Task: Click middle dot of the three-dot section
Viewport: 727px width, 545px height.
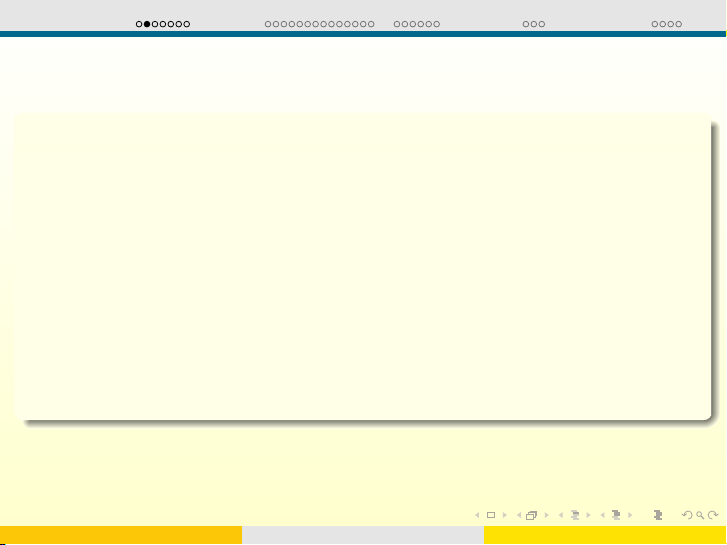Action: (x=534, y=23)
